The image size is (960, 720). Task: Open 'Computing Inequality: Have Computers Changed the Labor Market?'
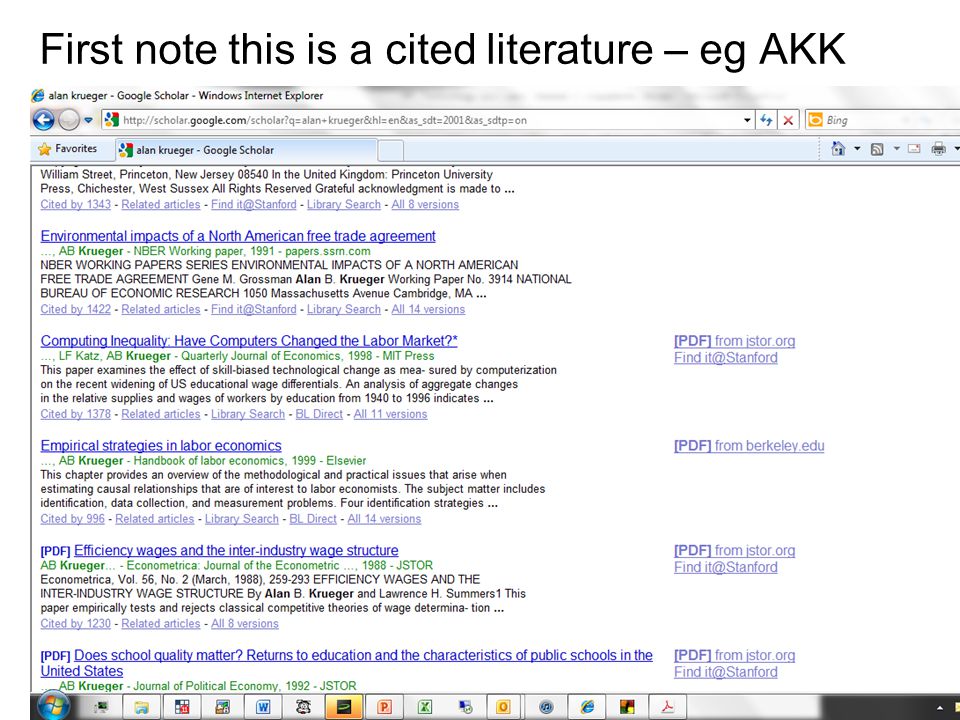pyautogui.click(x=249, y=340)
